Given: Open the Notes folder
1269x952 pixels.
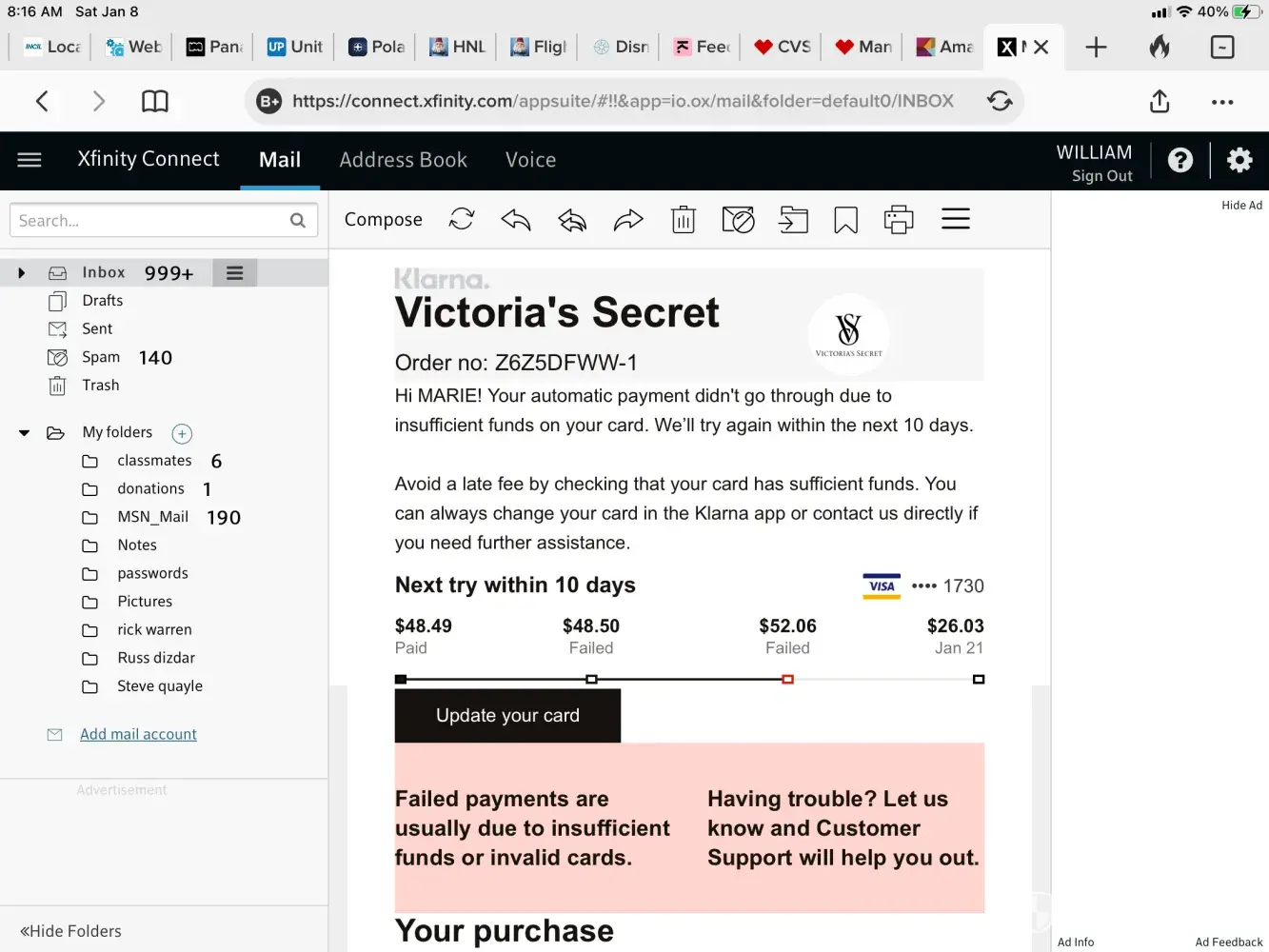Looking at the screenshot, I should (x=137, y=545).
